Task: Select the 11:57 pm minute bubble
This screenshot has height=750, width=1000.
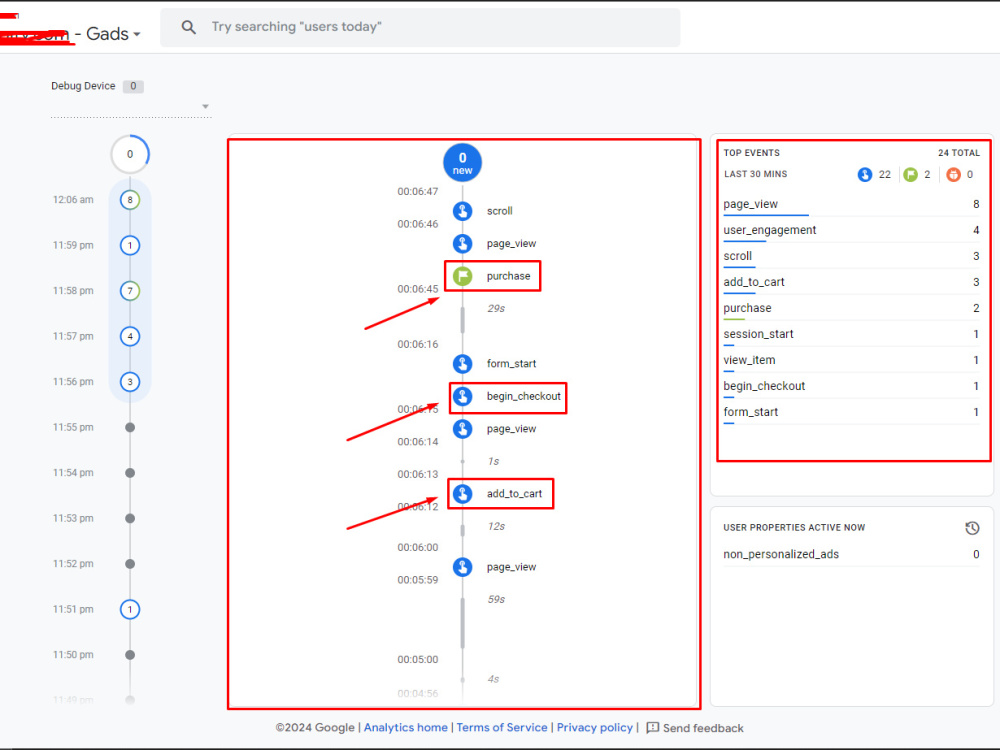Action: click(130, 336)
